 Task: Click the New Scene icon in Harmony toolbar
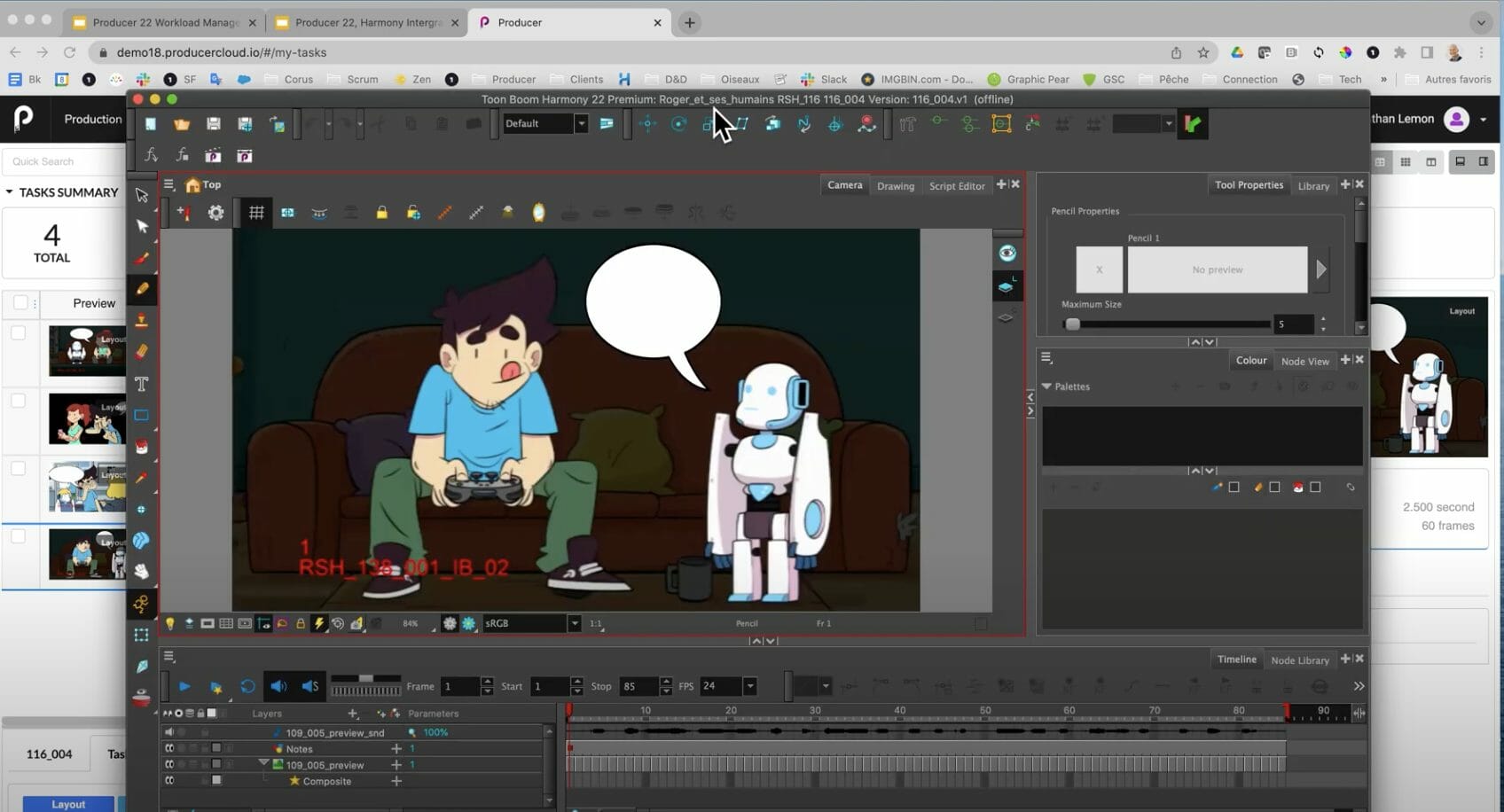pos(151,124)
